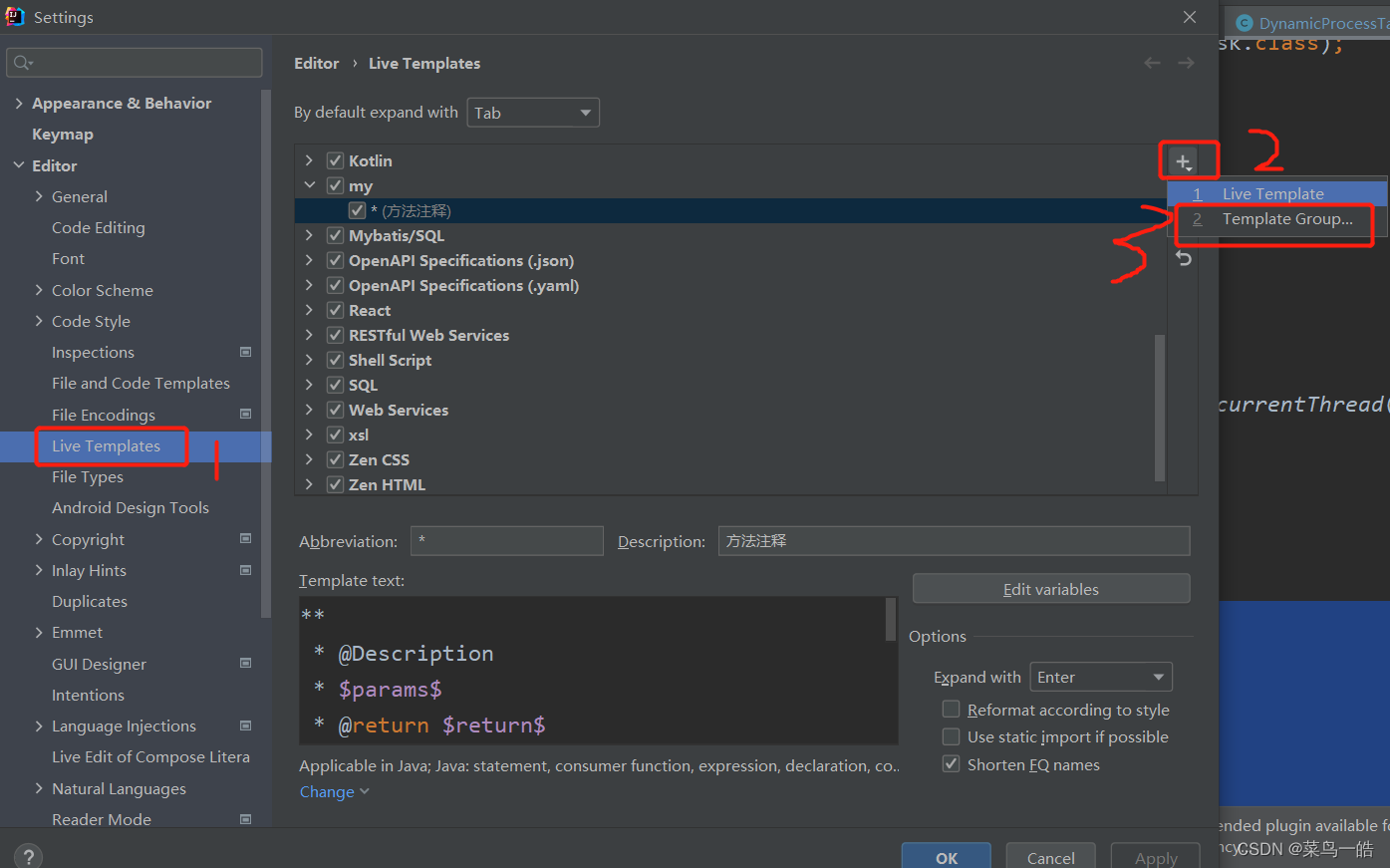Screen dimensions: 1390x868
Task: Click the template list vertical scrollbar
Action: click(x=1159, y=408)
